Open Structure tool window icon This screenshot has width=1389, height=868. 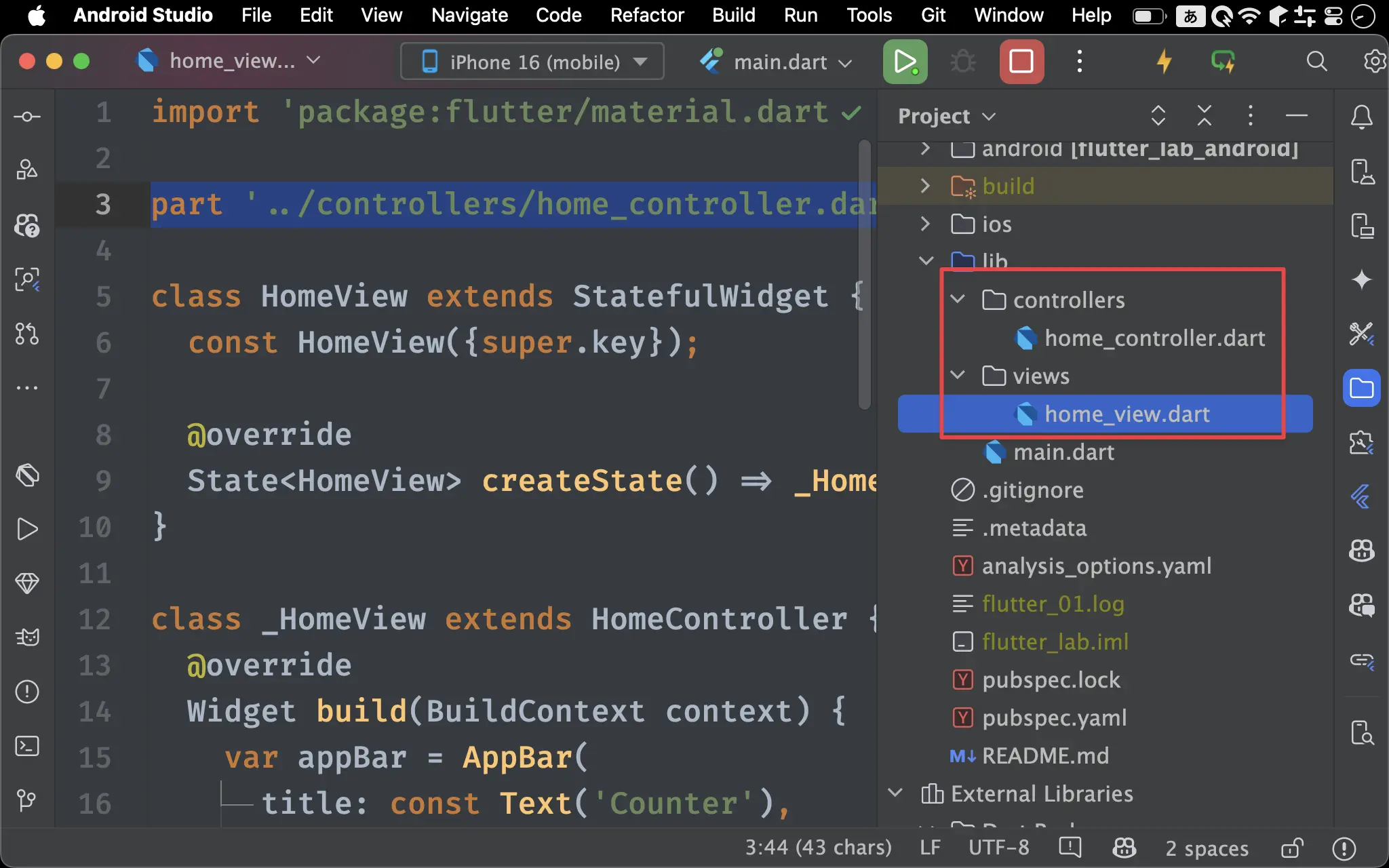pos(27,170)
